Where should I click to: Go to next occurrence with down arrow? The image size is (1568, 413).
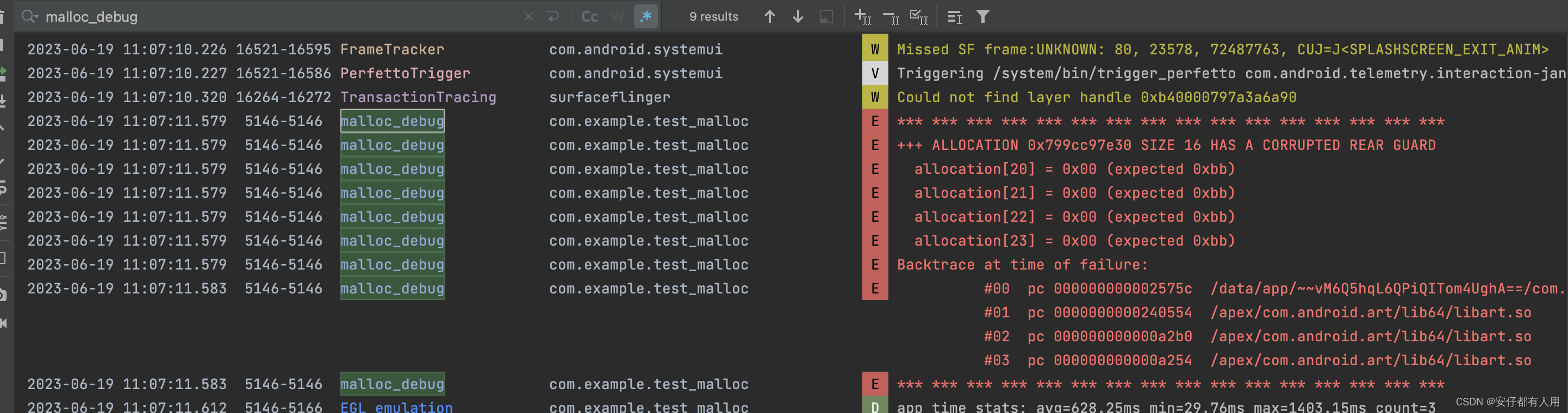click(798, 16)
